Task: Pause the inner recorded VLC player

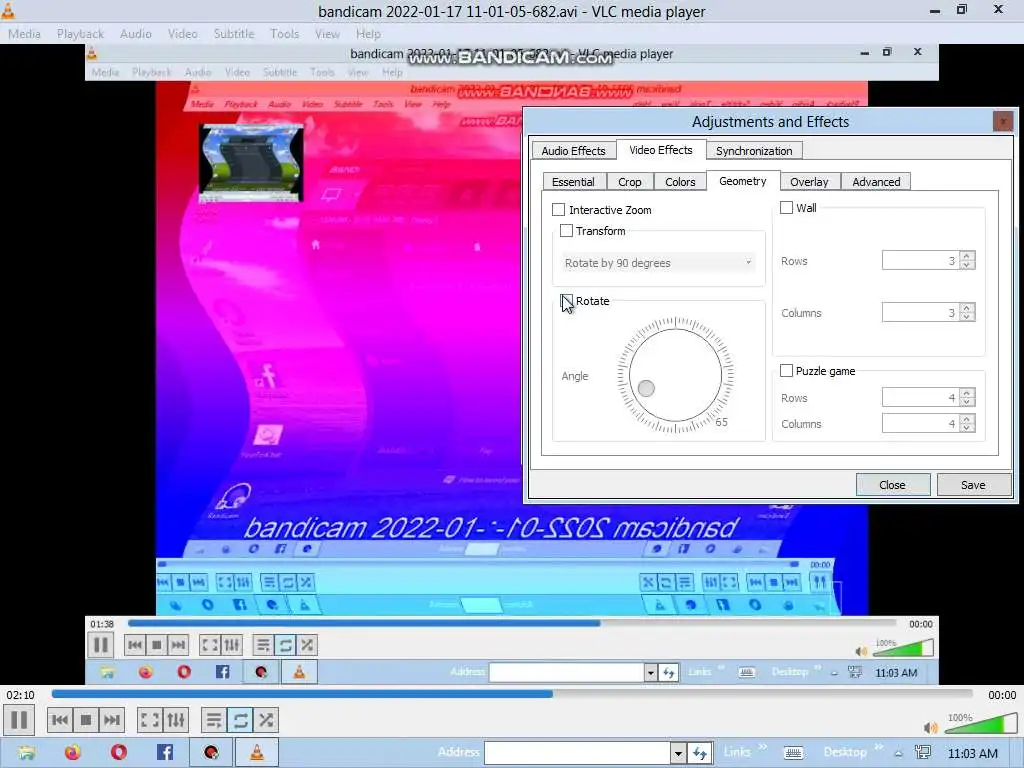Action: click(x=101, y=645)
